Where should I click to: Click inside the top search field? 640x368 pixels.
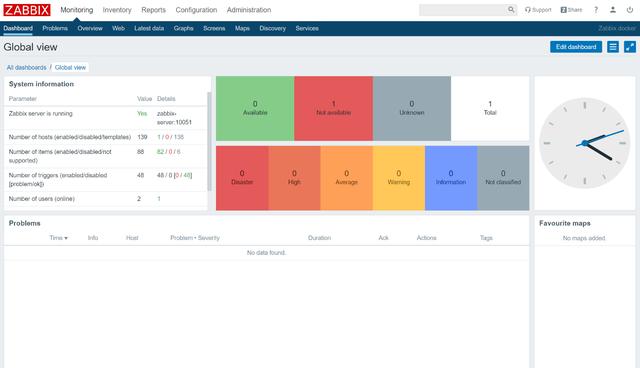point(463,10)
